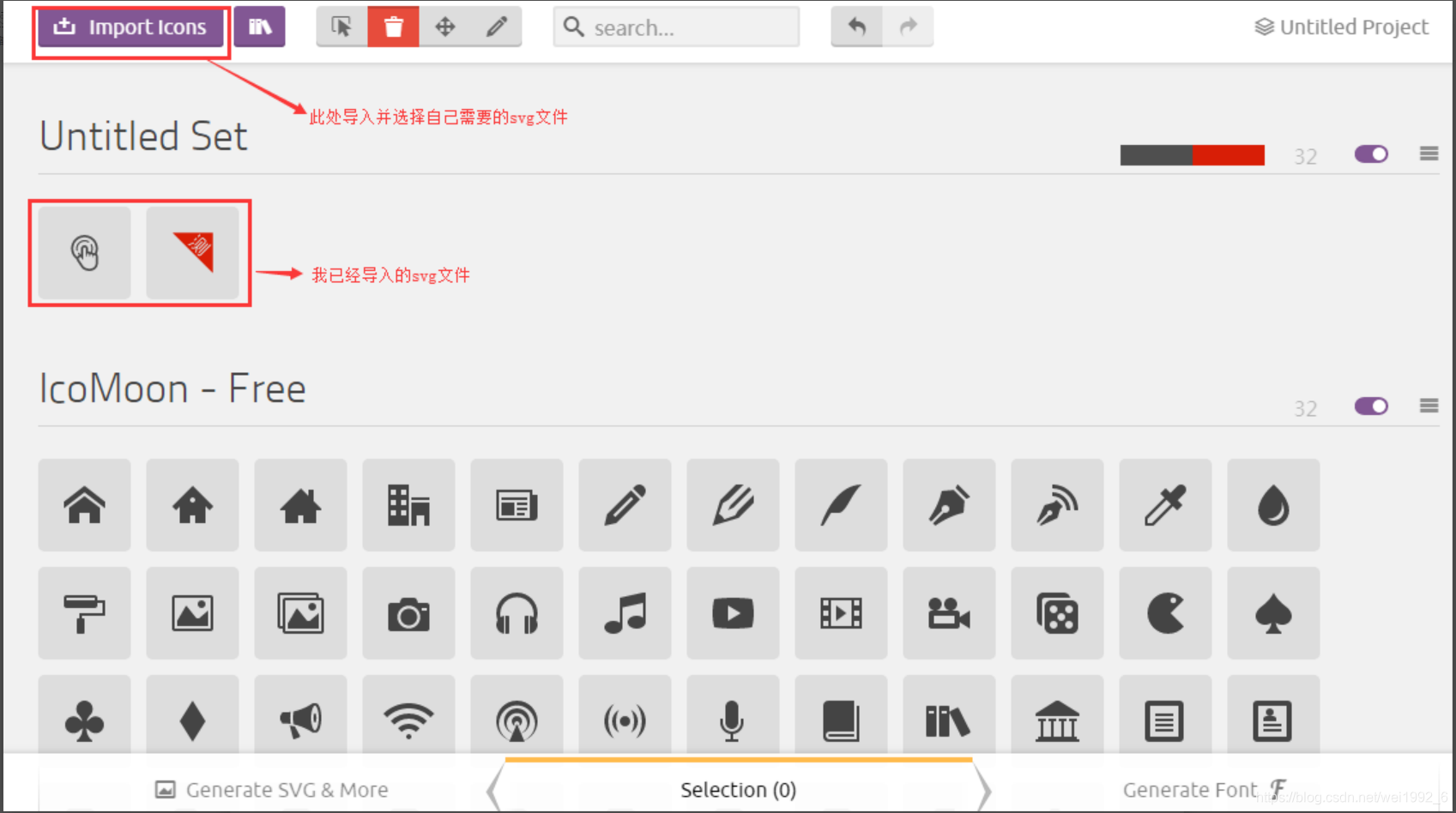Viewport: 1456px width, 813px height.
Task: Open the Untitled Set hamburger menu
Action: pyautogui.click(x=1429, y=154)
